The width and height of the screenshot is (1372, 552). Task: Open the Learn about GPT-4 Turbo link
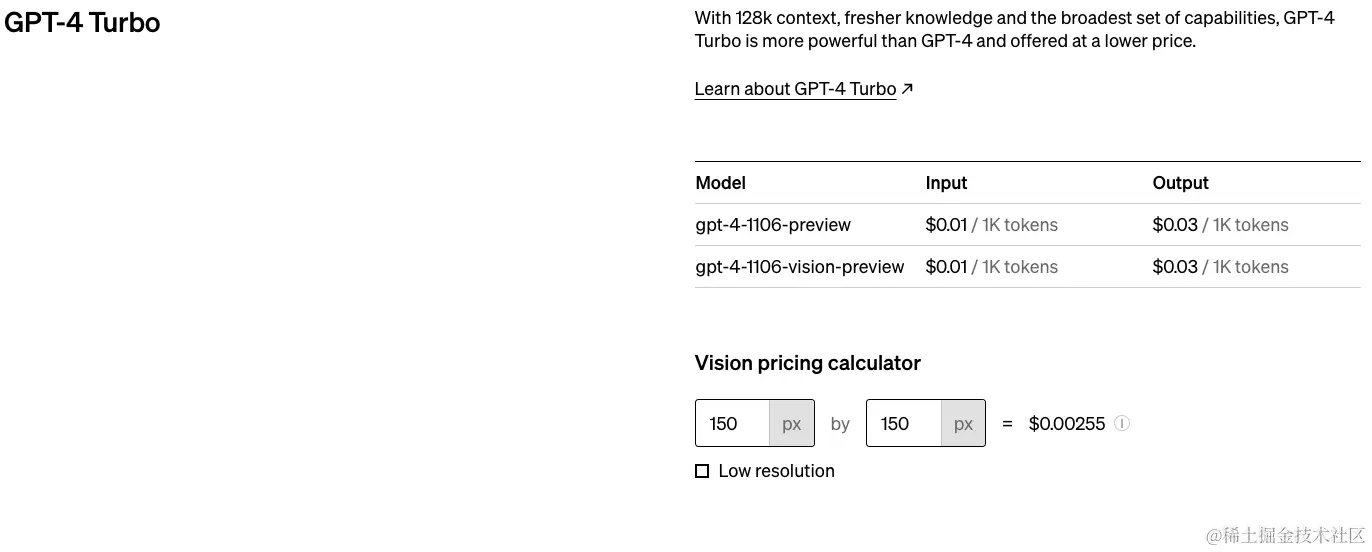point(796,89)
